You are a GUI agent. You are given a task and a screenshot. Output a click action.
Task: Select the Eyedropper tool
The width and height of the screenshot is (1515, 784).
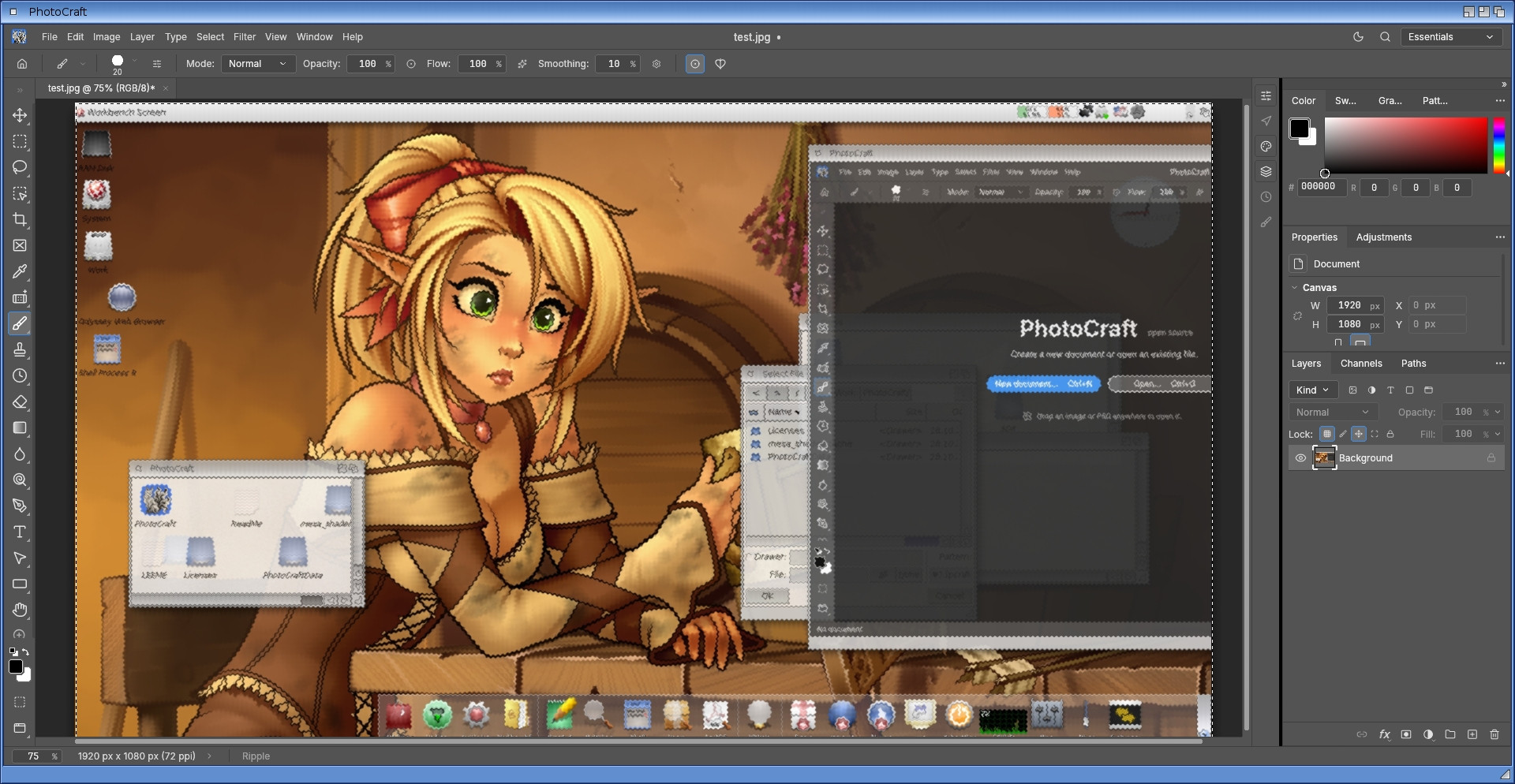pyautogui.click(x=20, y=272)
